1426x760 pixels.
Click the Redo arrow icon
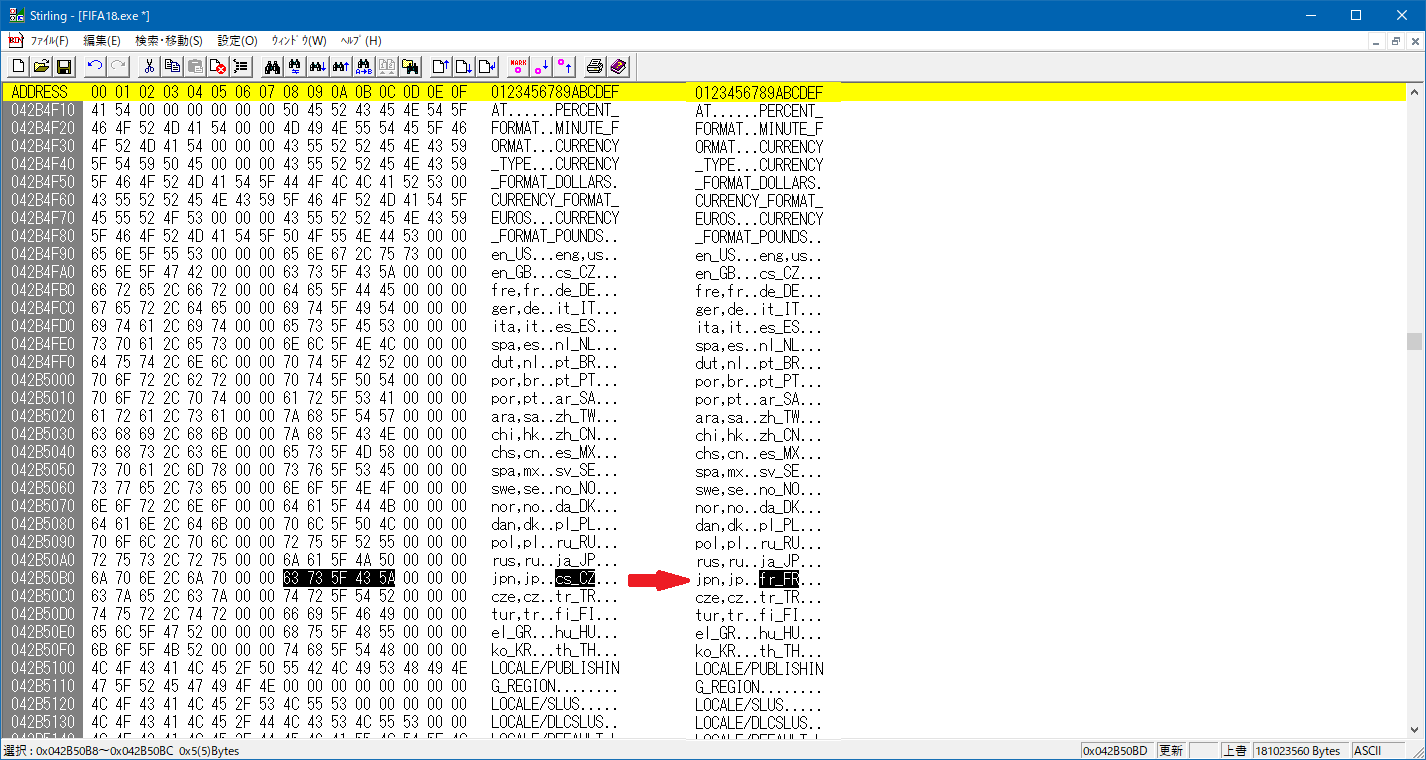click(118, 67)
